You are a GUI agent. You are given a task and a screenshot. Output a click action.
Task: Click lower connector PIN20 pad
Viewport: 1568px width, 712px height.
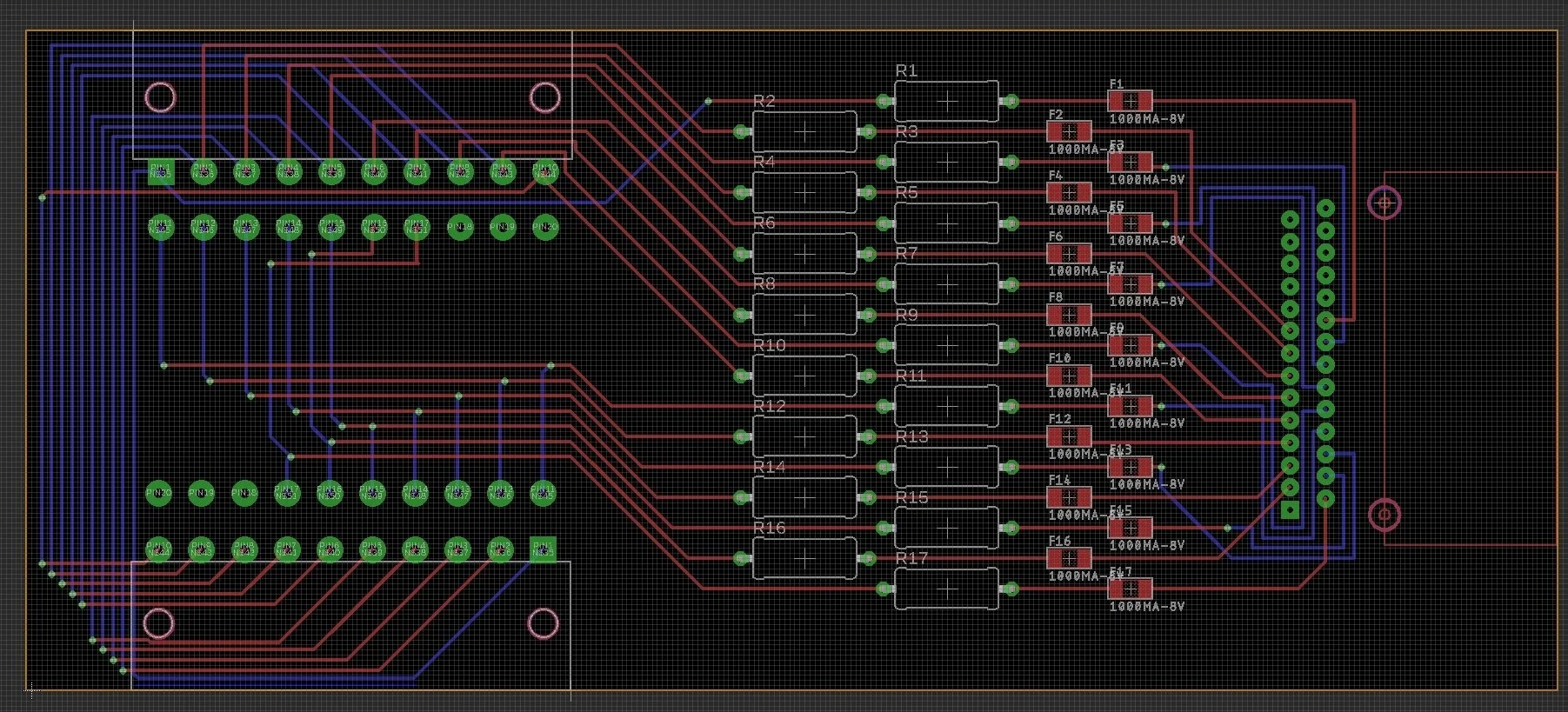tap(158, 493)
